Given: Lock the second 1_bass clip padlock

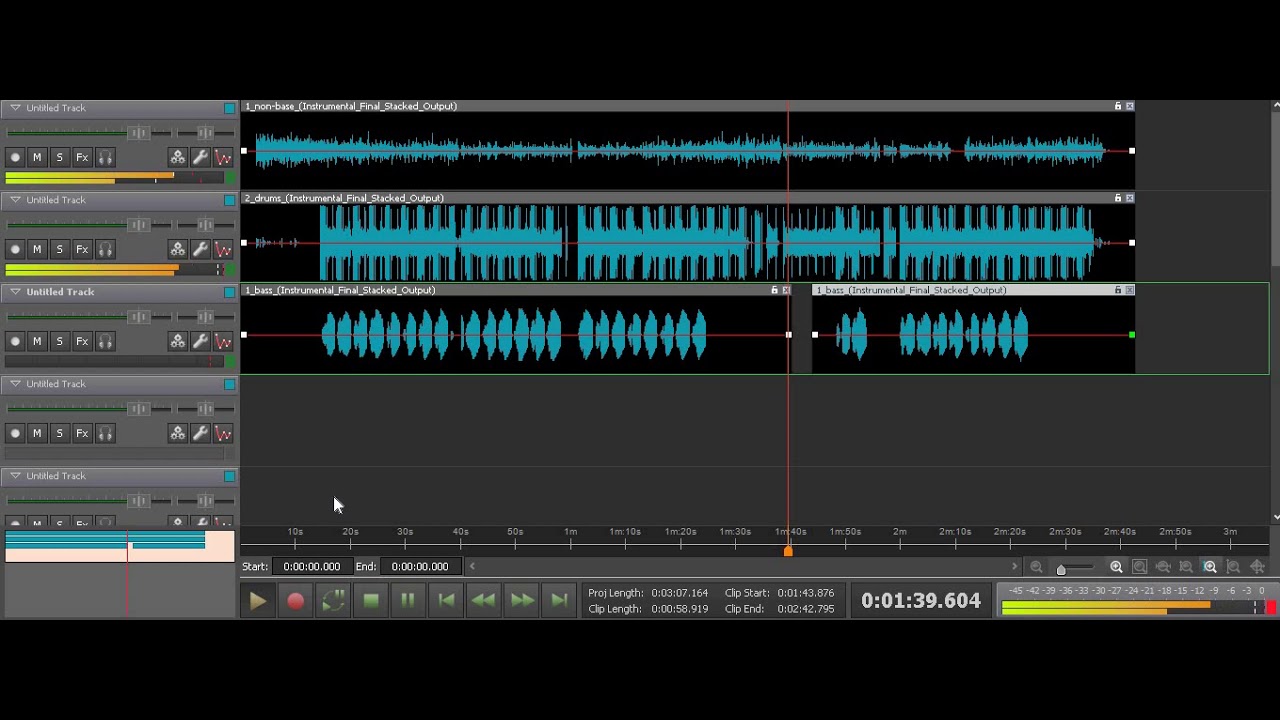Looking at the screenshot, I should (1118, 290).
